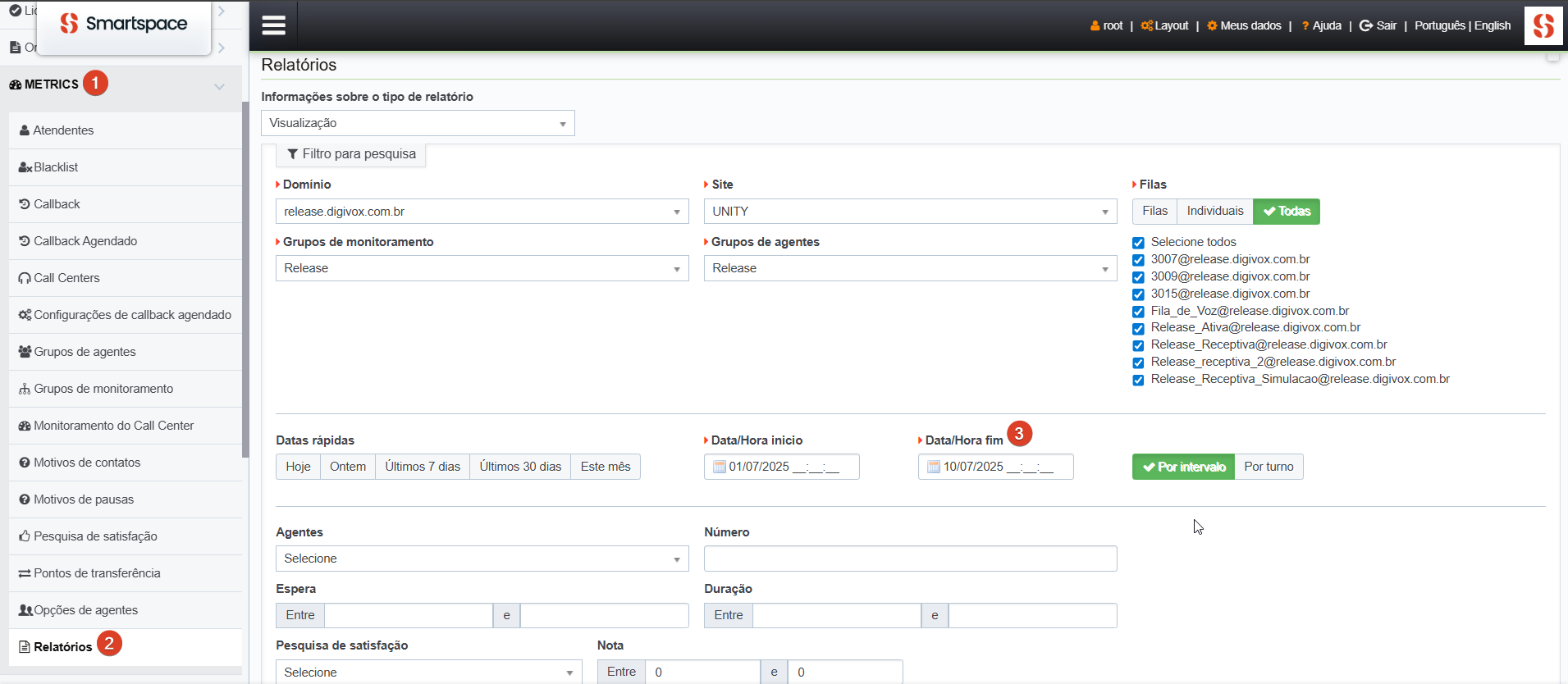
Task: Open the Pesquisa de satisfação dropdown
Action: click(x=428, y=673)
